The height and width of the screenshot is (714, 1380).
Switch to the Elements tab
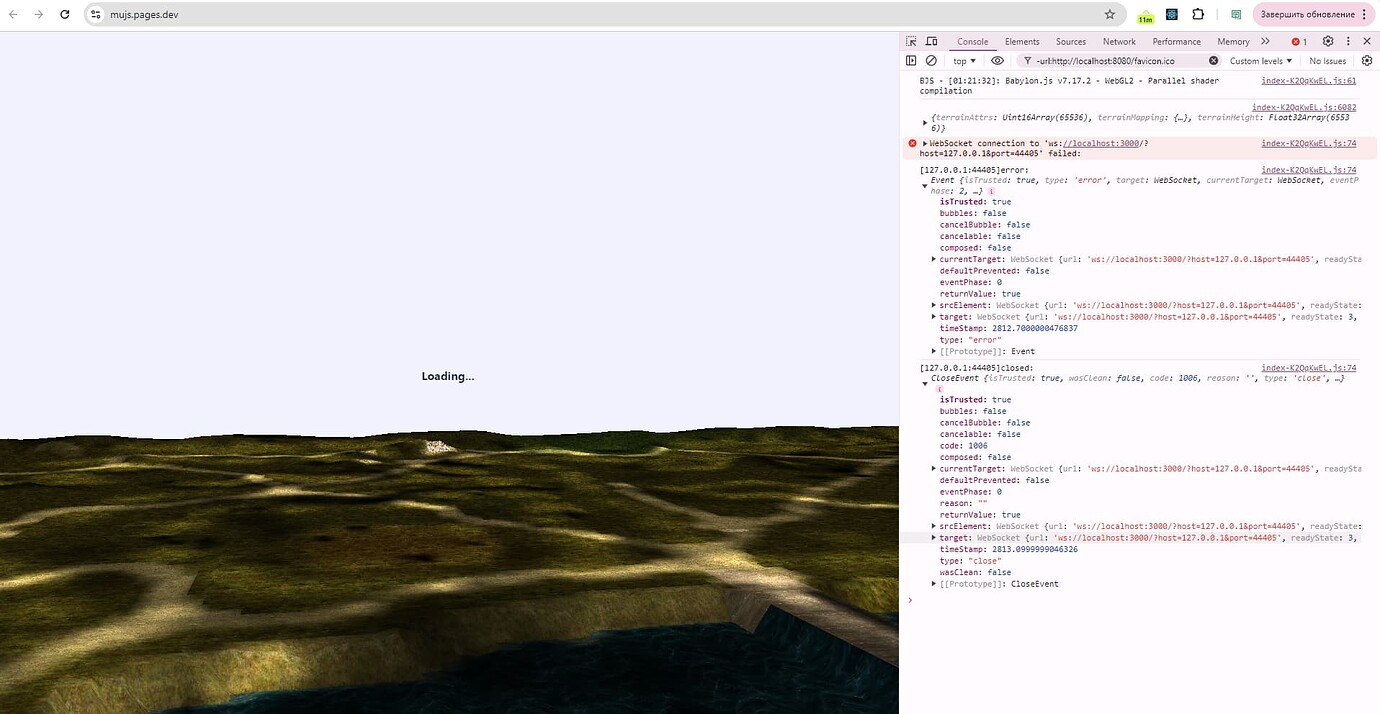[x=1021, y=41]
